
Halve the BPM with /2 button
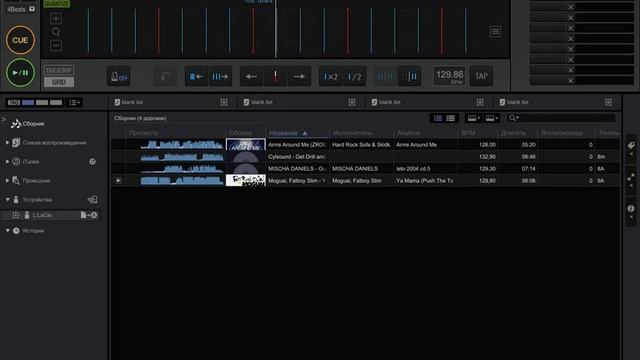coord(354,76)
